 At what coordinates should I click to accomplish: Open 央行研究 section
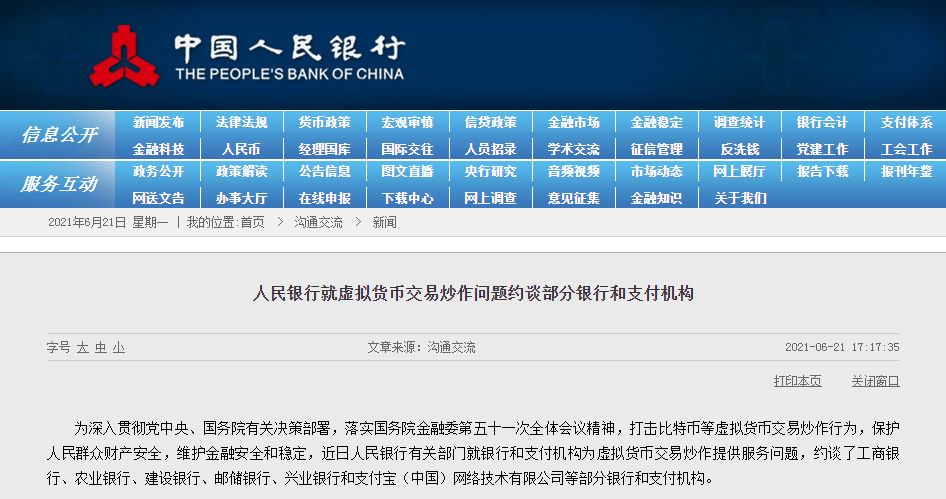coord(490,171)
